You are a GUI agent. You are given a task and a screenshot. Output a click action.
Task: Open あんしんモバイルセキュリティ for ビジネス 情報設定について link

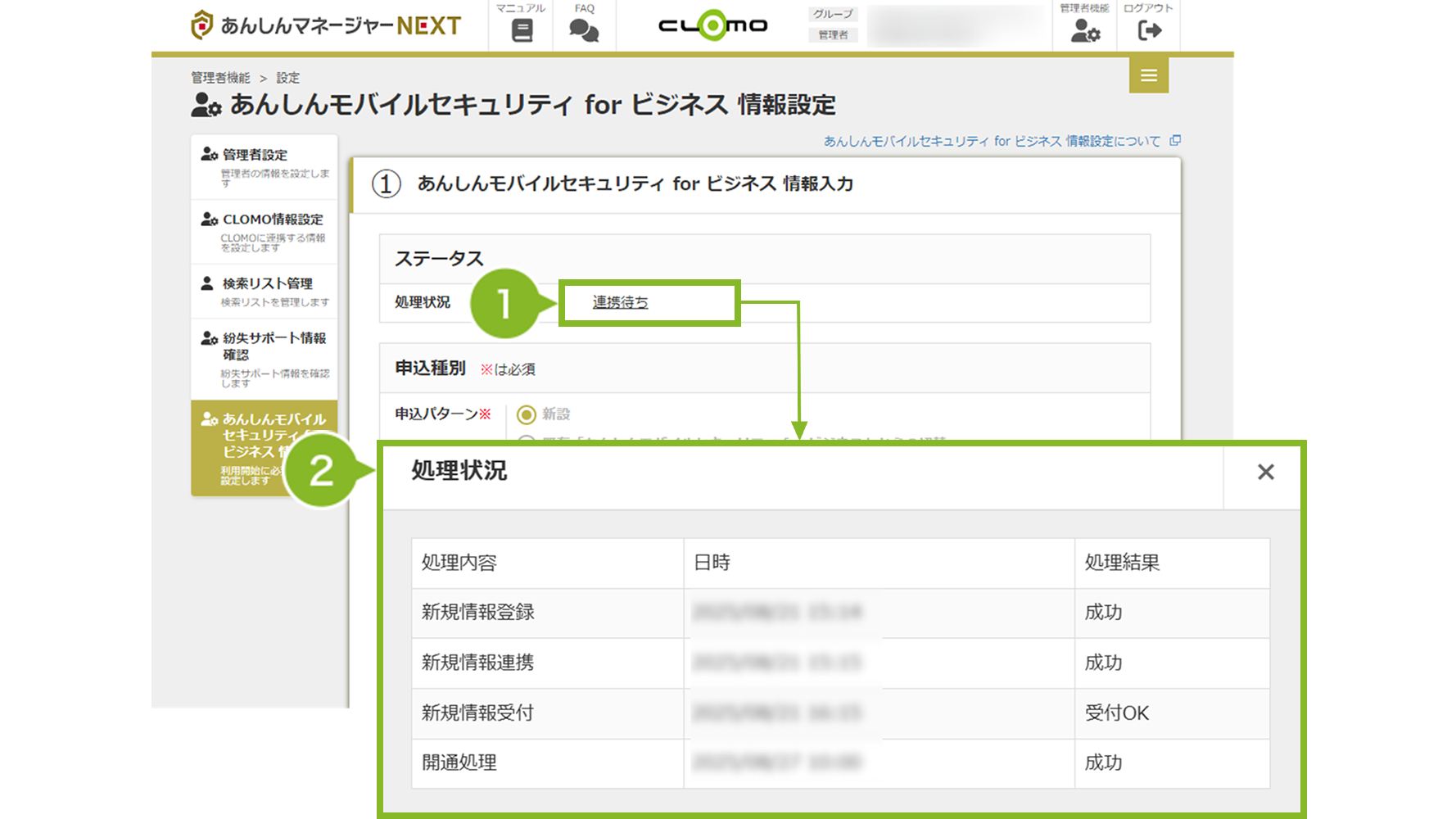[x=991, y=141]
